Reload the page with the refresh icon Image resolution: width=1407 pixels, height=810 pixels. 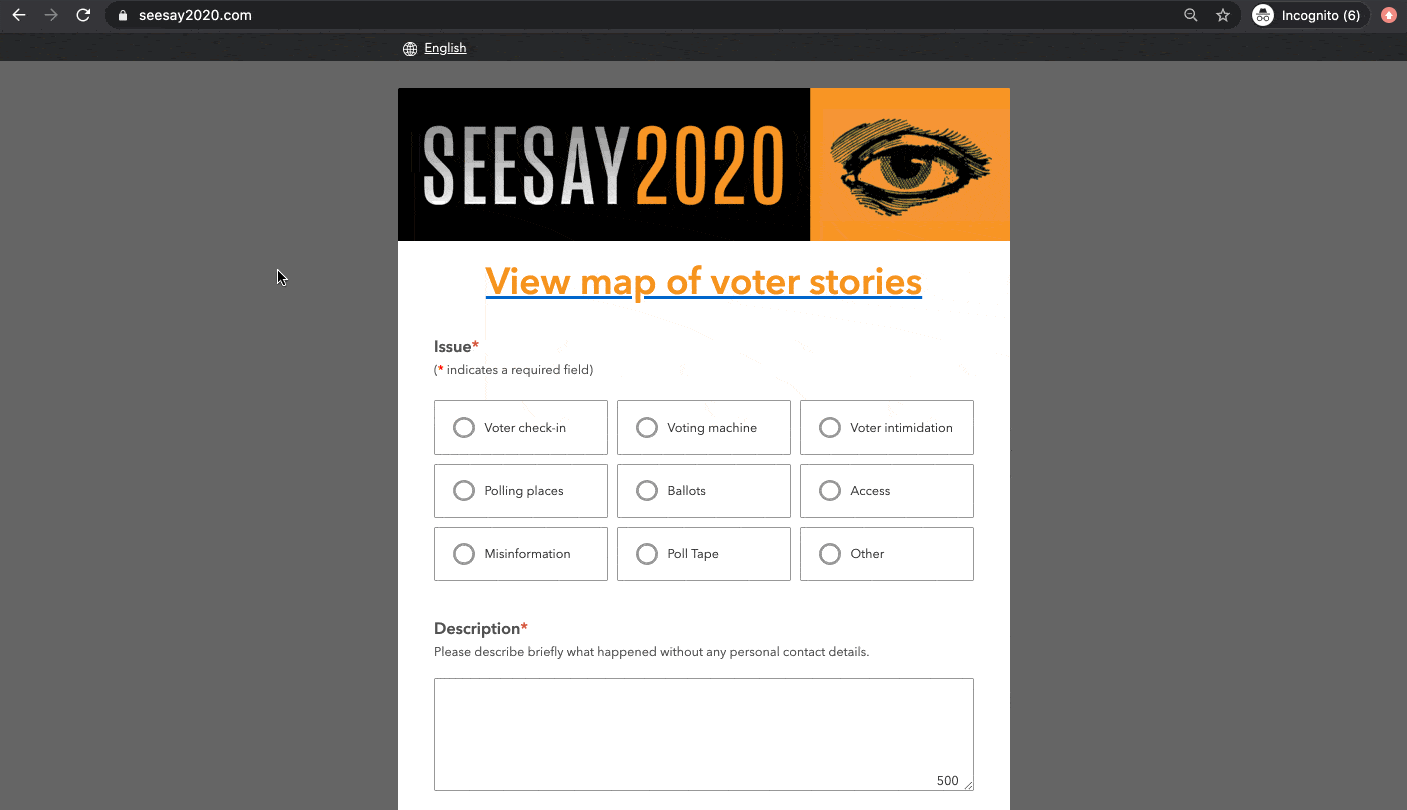click(83, 15)
